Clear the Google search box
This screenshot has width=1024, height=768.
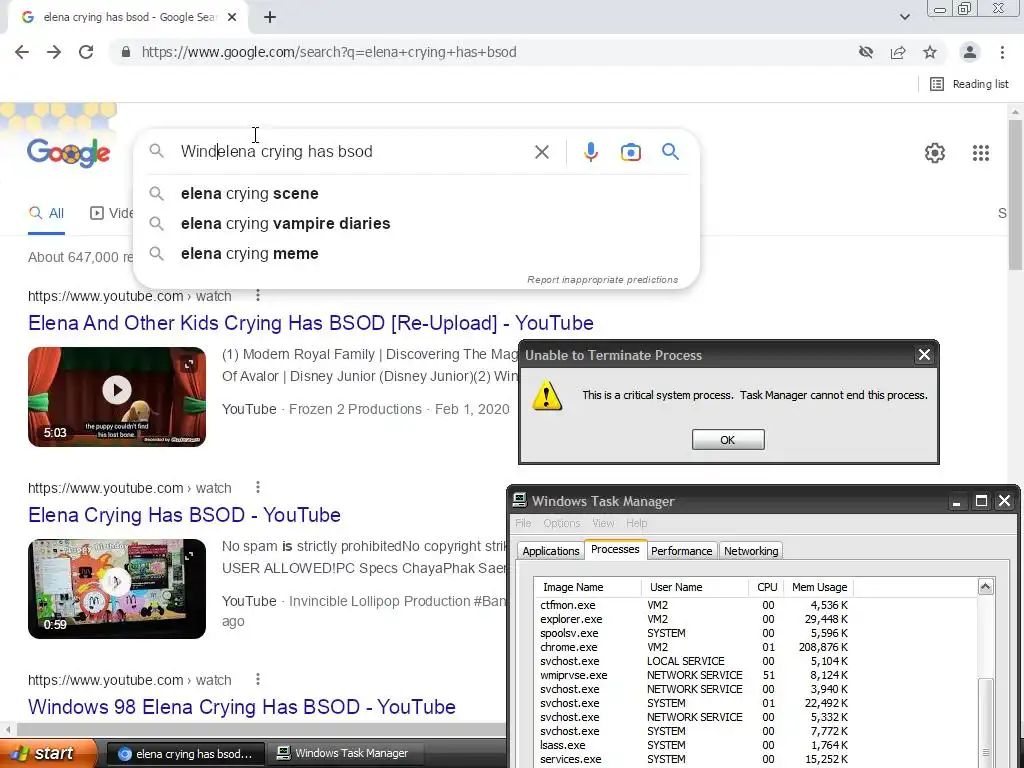541,152
